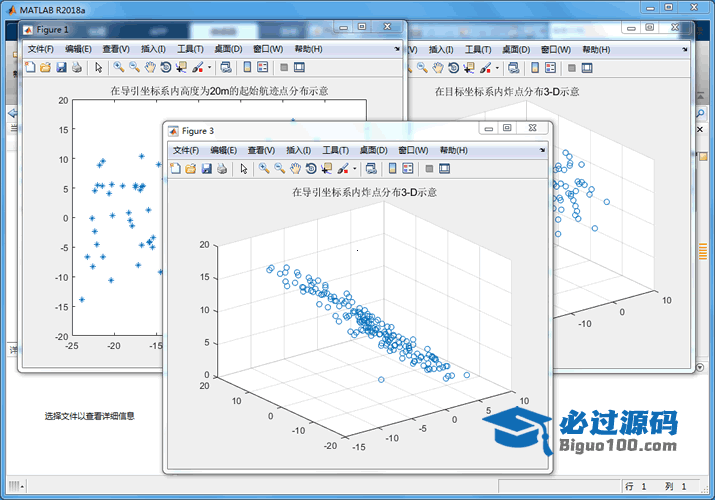Select Brush data tool in Figure 3
The height and width of the screenshot is (500, 715).
point(343,169)
